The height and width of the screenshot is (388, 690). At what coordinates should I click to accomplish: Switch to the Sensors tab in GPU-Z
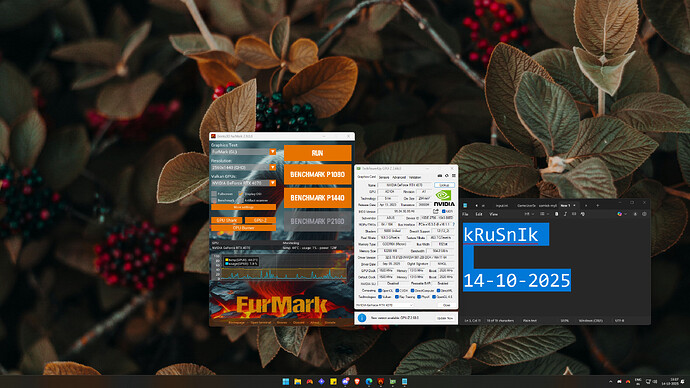click(x=384, y=177)
